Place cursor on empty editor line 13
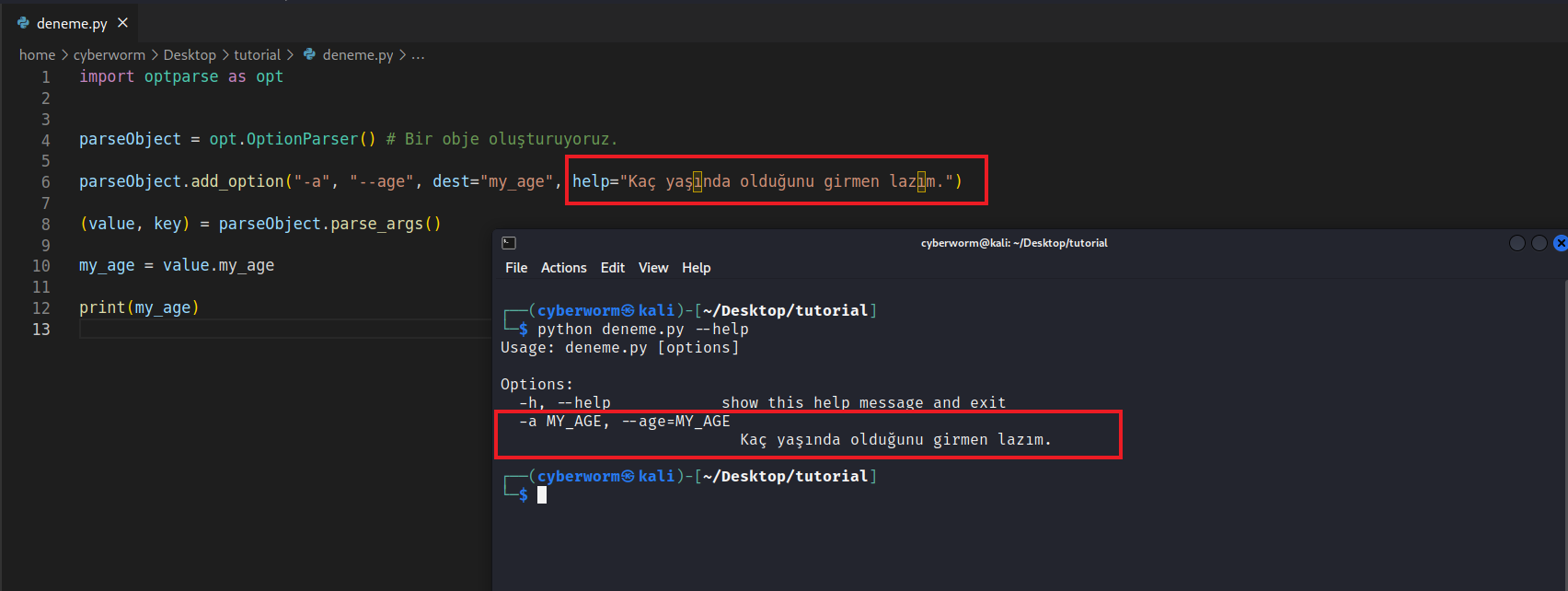 click(276, 330)
